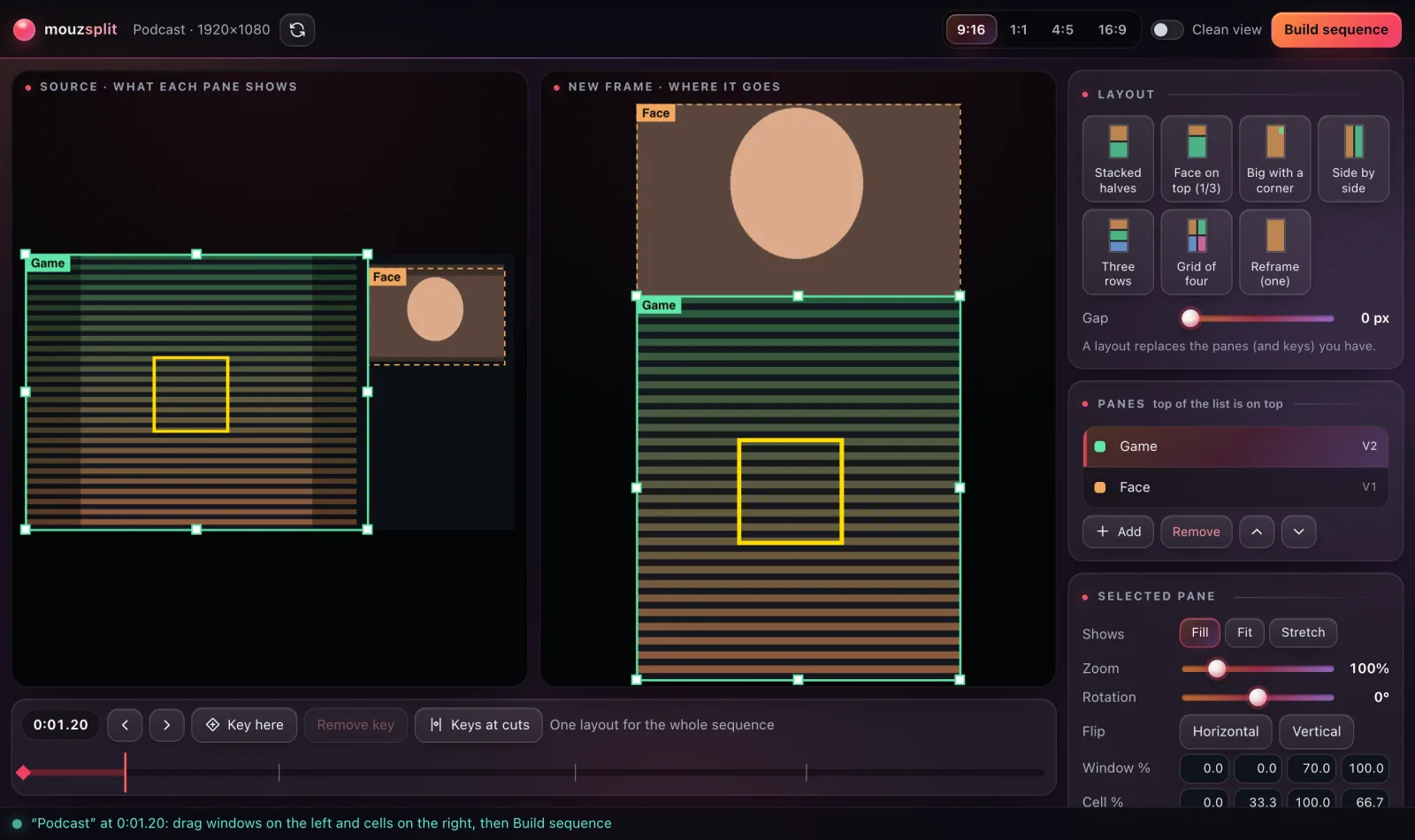
Task: Choose Big with a corner layout
Action: click(x=1274, y=159)
